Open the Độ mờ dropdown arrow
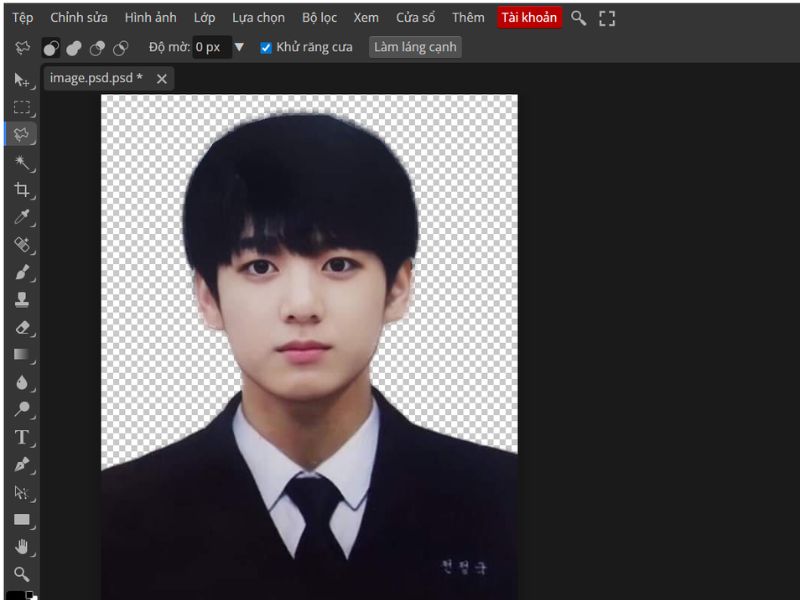800x600 pixels. click(x=239, y=47)
